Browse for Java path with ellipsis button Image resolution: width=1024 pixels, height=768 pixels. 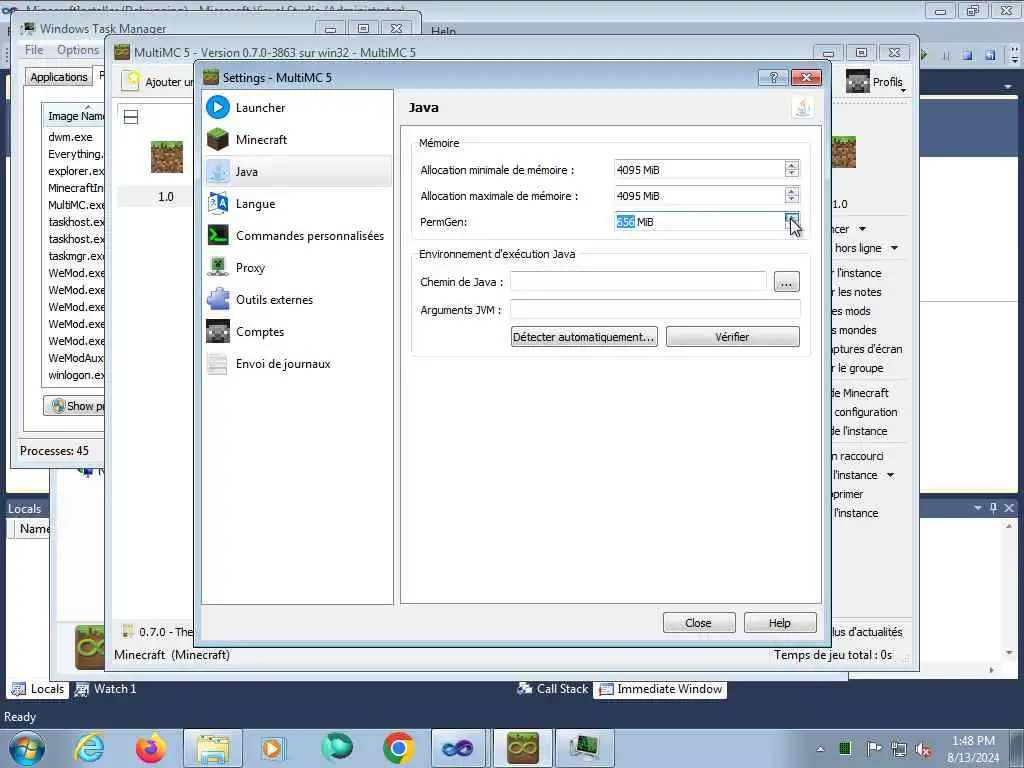tap(786, 281)
